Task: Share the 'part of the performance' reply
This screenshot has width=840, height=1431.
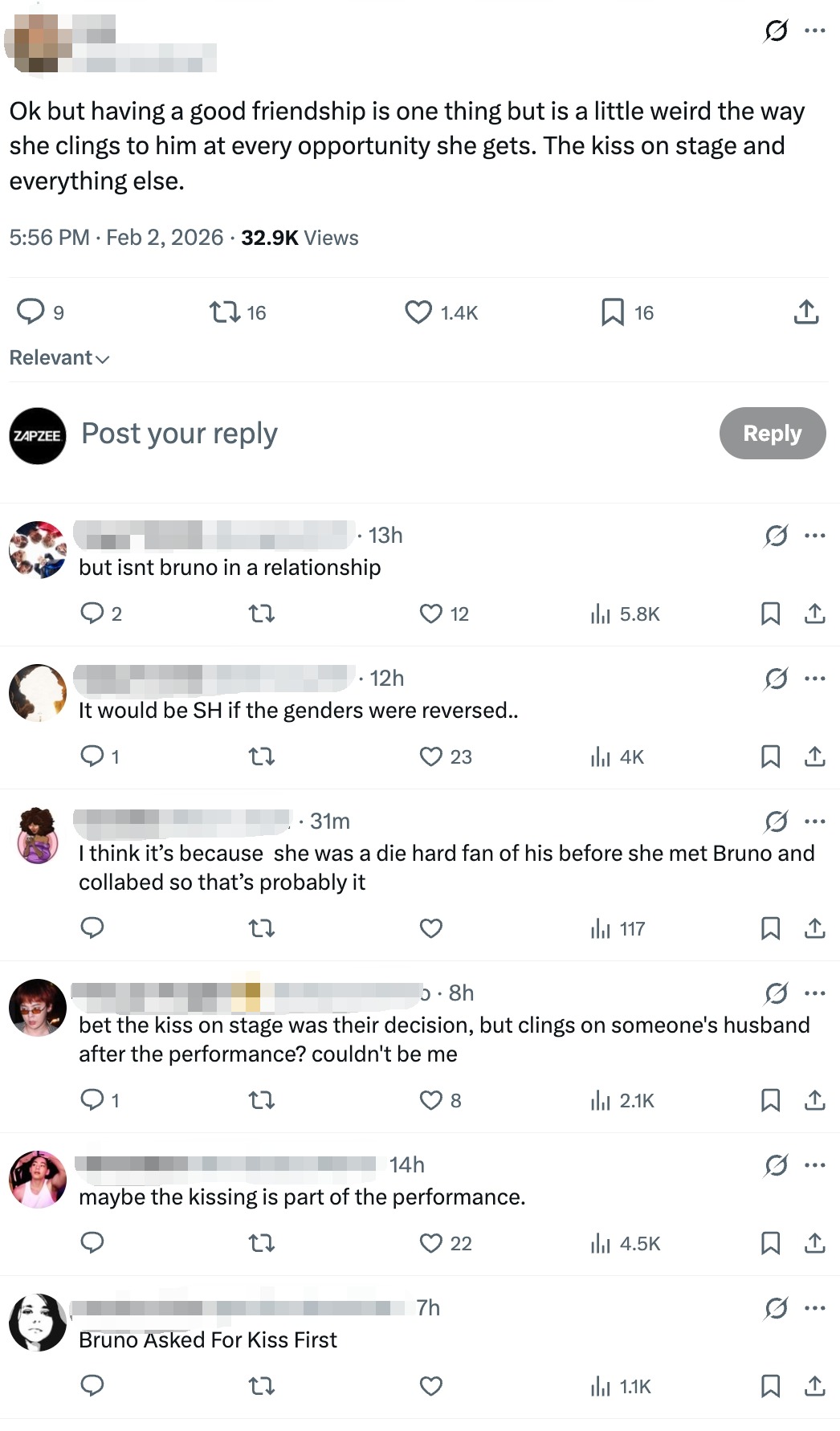Action: (x=814, y=1244)
